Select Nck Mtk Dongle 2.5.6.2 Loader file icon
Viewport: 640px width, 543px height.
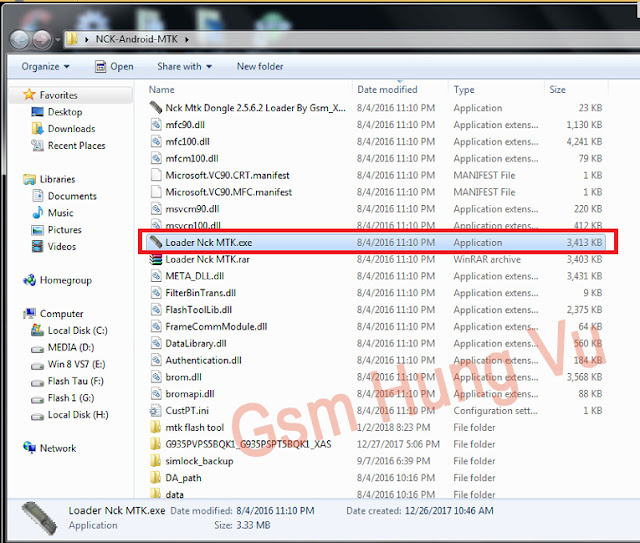pyautogui.click(x=156, y=108)
